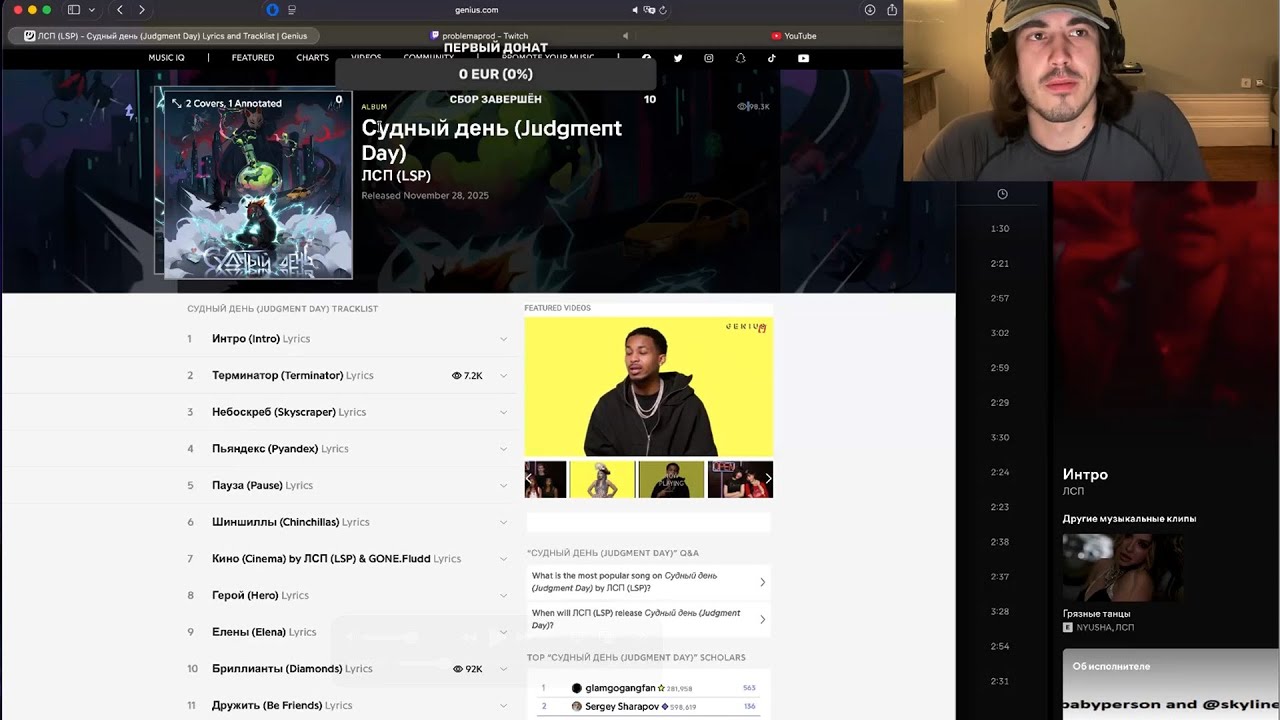Screen dimensions: 1280x720
Task: Play the main featured video
Action: pos(649,387)
